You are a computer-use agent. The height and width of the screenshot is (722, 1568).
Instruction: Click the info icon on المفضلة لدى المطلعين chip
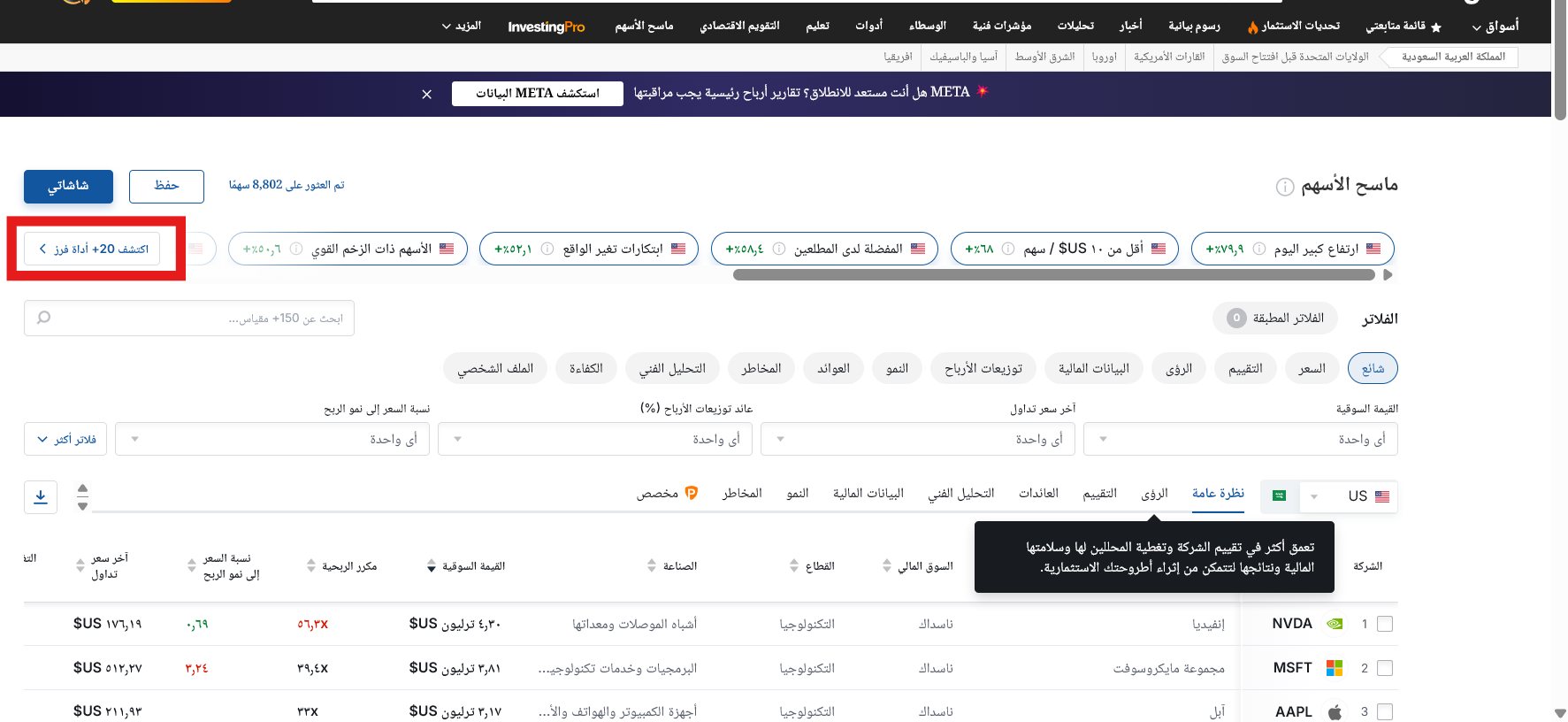click(x=779, y=249)
